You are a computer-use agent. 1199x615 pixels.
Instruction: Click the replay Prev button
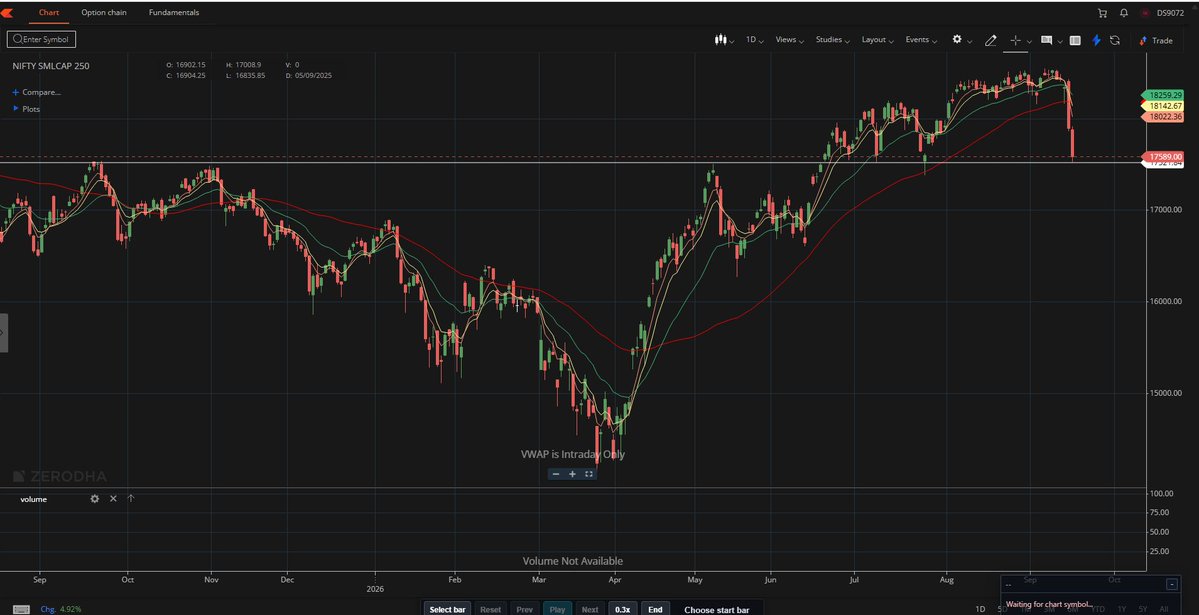(x=525, y=609)
